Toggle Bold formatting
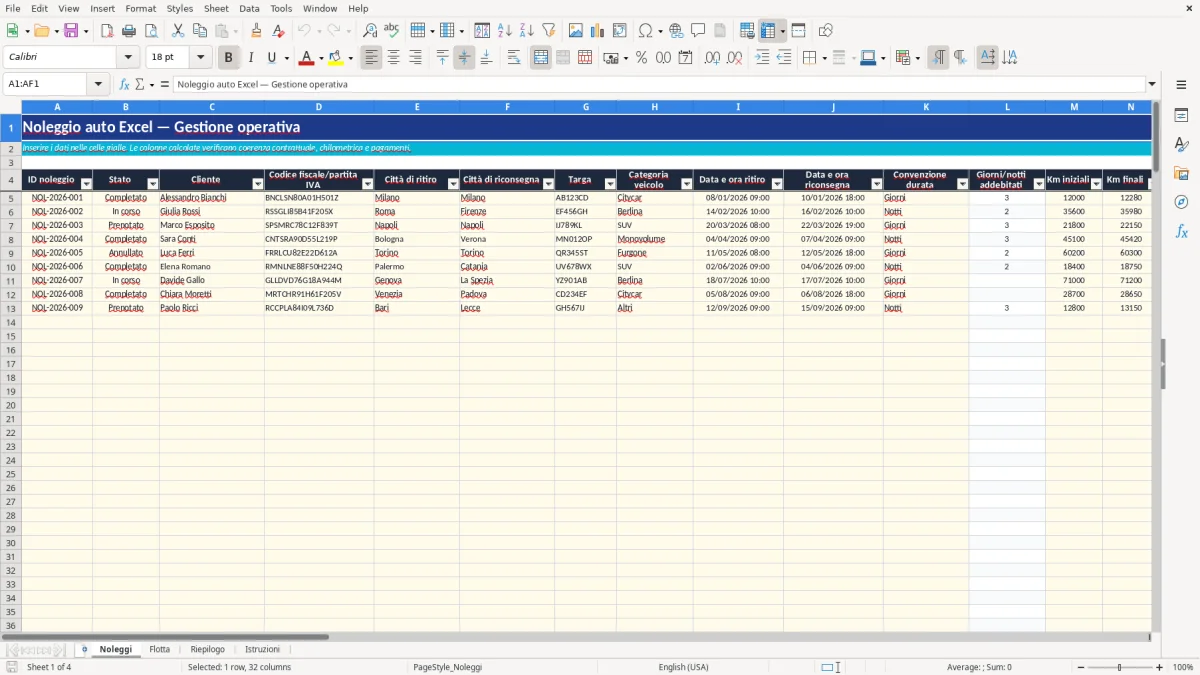 click(229, 57)
